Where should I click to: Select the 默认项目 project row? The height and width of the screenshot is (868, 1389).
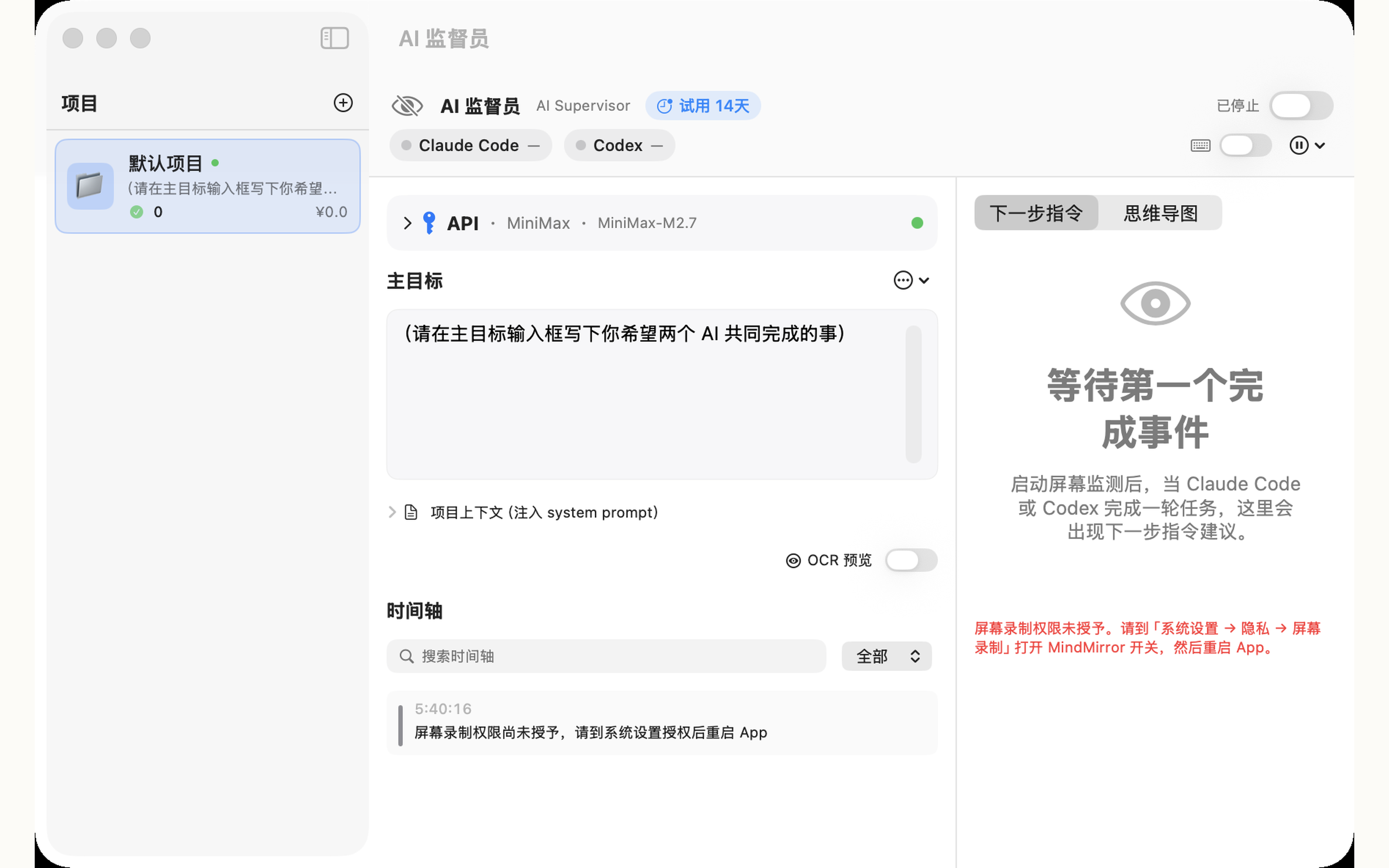(208, 186)
